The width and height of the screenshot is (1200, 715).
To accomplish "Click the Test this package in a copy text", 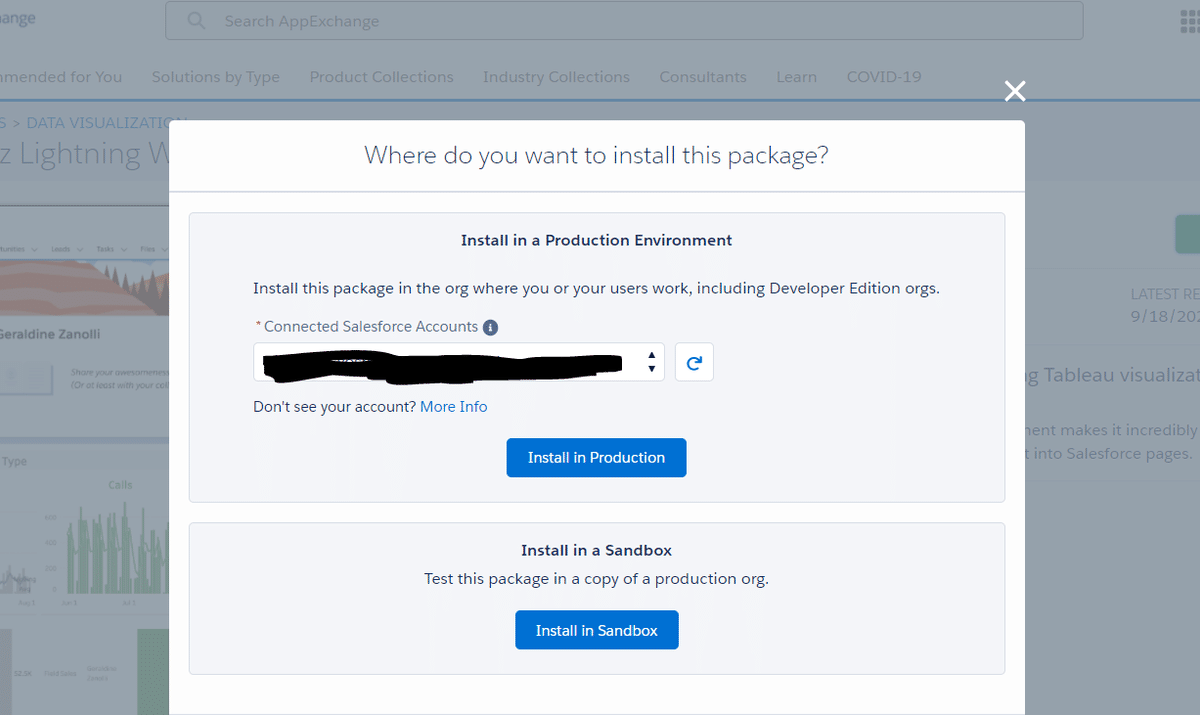I will pos(596,578).
